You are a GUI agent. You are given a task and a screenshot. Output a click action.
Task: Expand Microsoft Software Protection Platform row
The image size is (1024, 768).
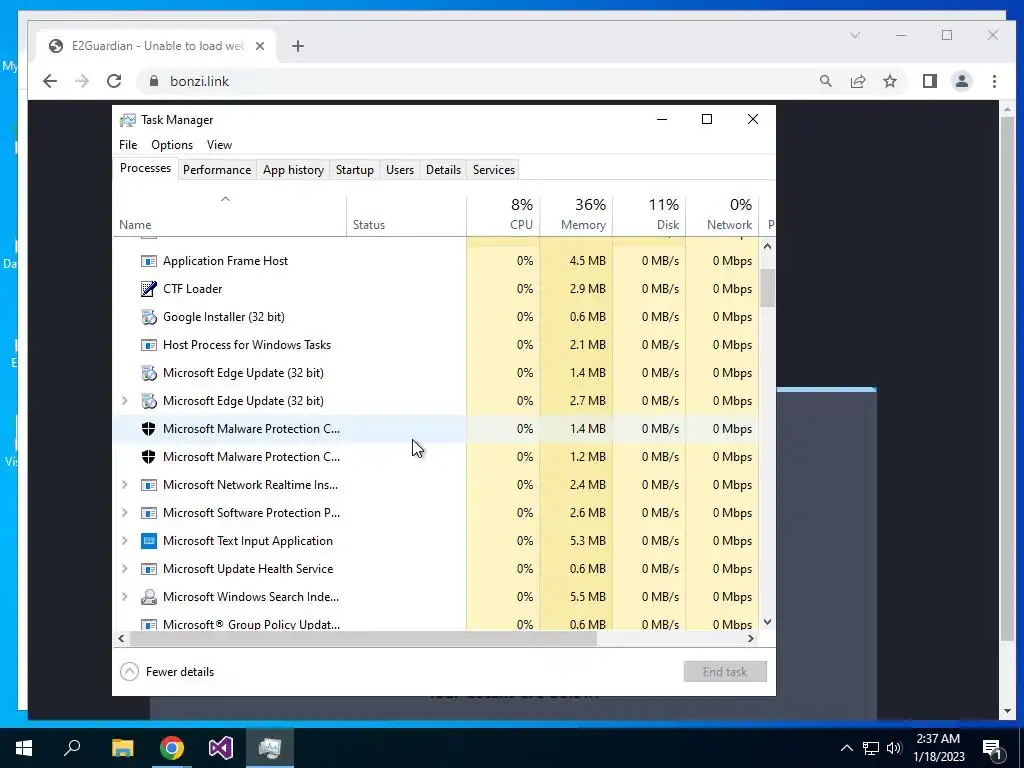tap(125, 513)
